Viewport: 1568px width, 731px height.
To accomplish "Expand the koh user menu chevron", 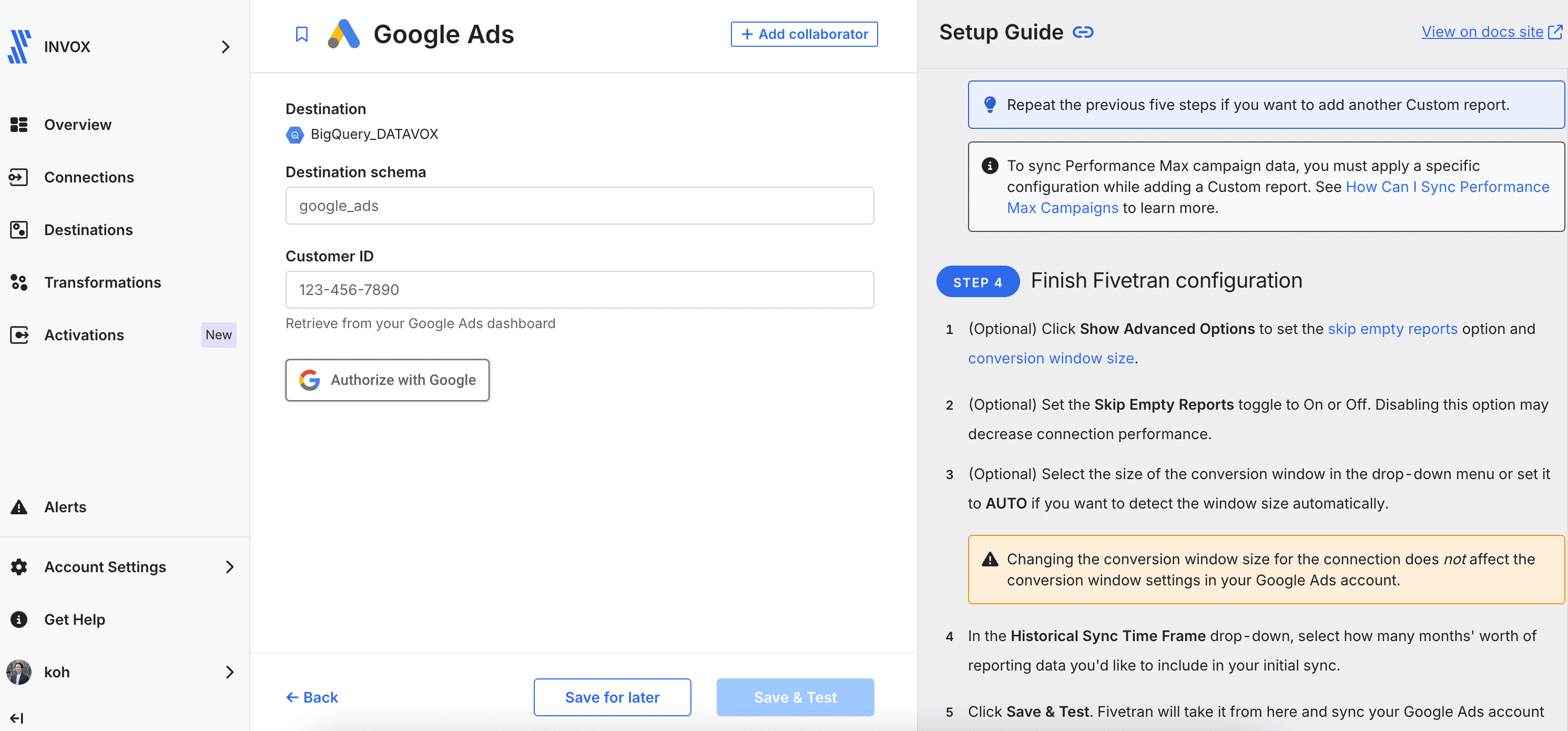I will tap(229, 672).
